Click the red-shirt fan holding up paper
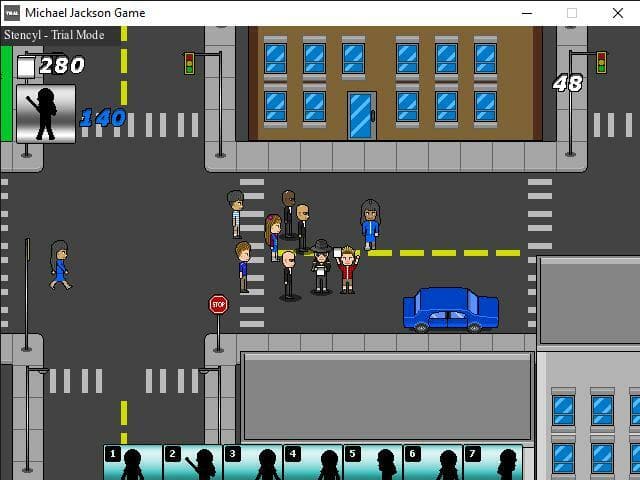Screen dimensions: 640x480 tap(347, 270)
